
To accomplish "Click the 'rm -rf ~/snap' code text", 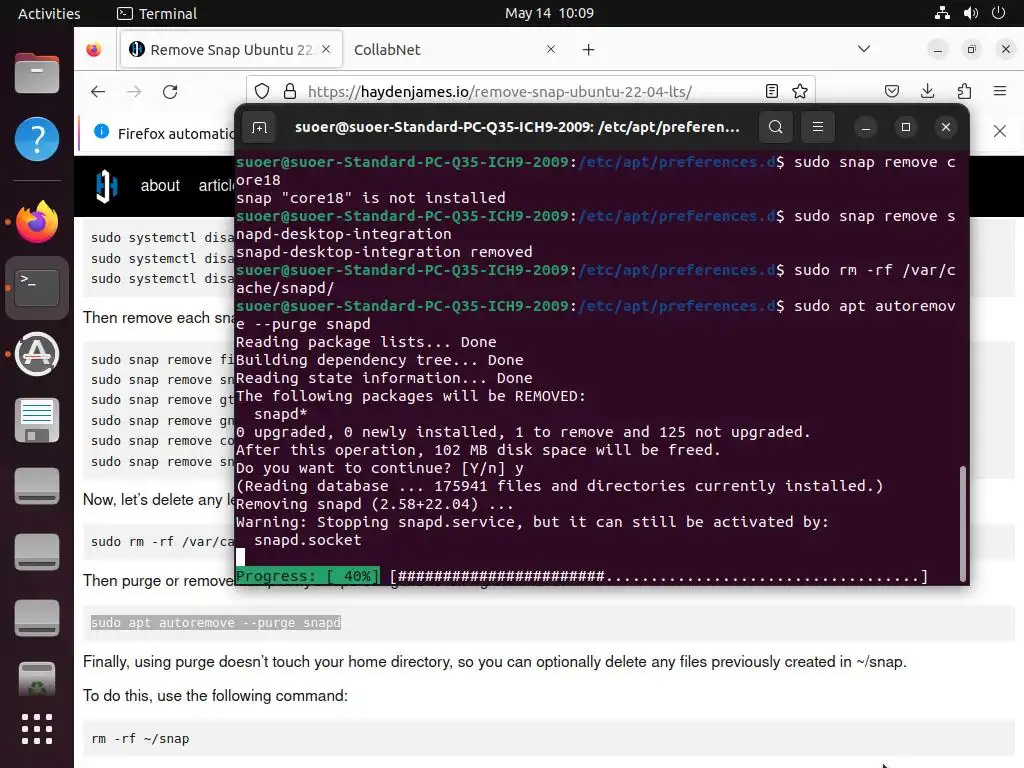I will (140, 739).
